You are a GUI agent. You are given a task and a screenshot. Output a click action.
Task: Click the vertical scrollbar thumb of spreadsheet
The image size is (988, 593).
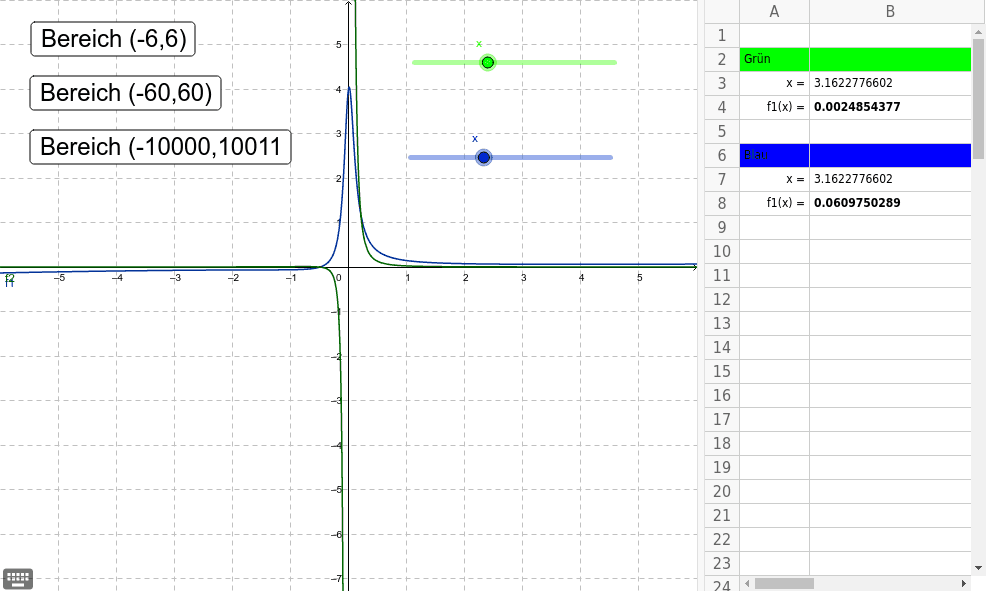979,99
